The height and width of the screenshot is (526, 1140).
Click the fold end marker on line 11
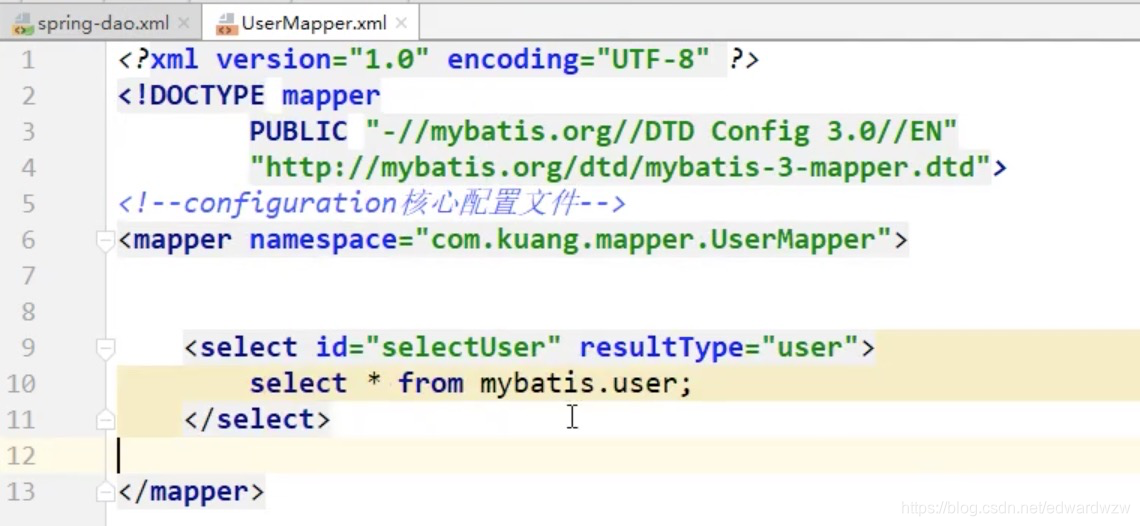tap(105, 420)
